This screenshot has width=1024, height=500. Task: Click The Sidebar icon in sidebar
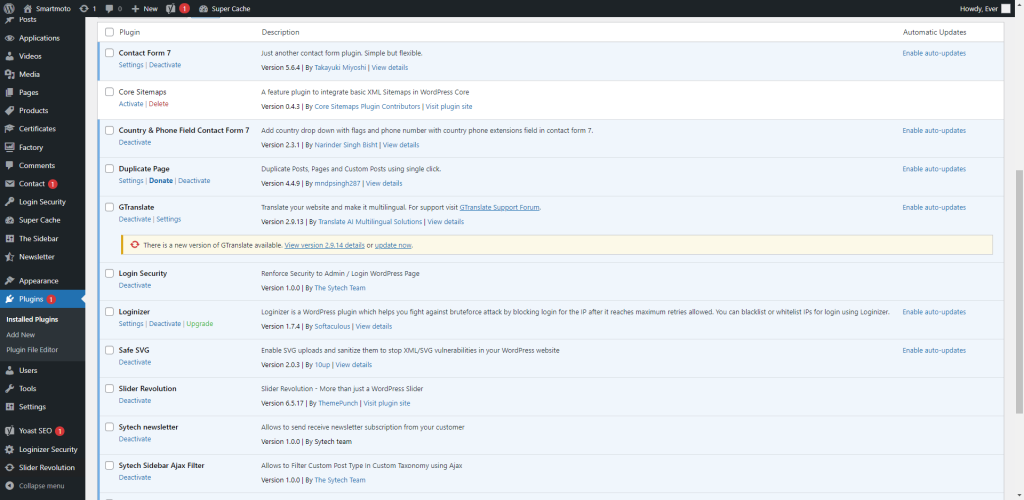click(10, 239)
